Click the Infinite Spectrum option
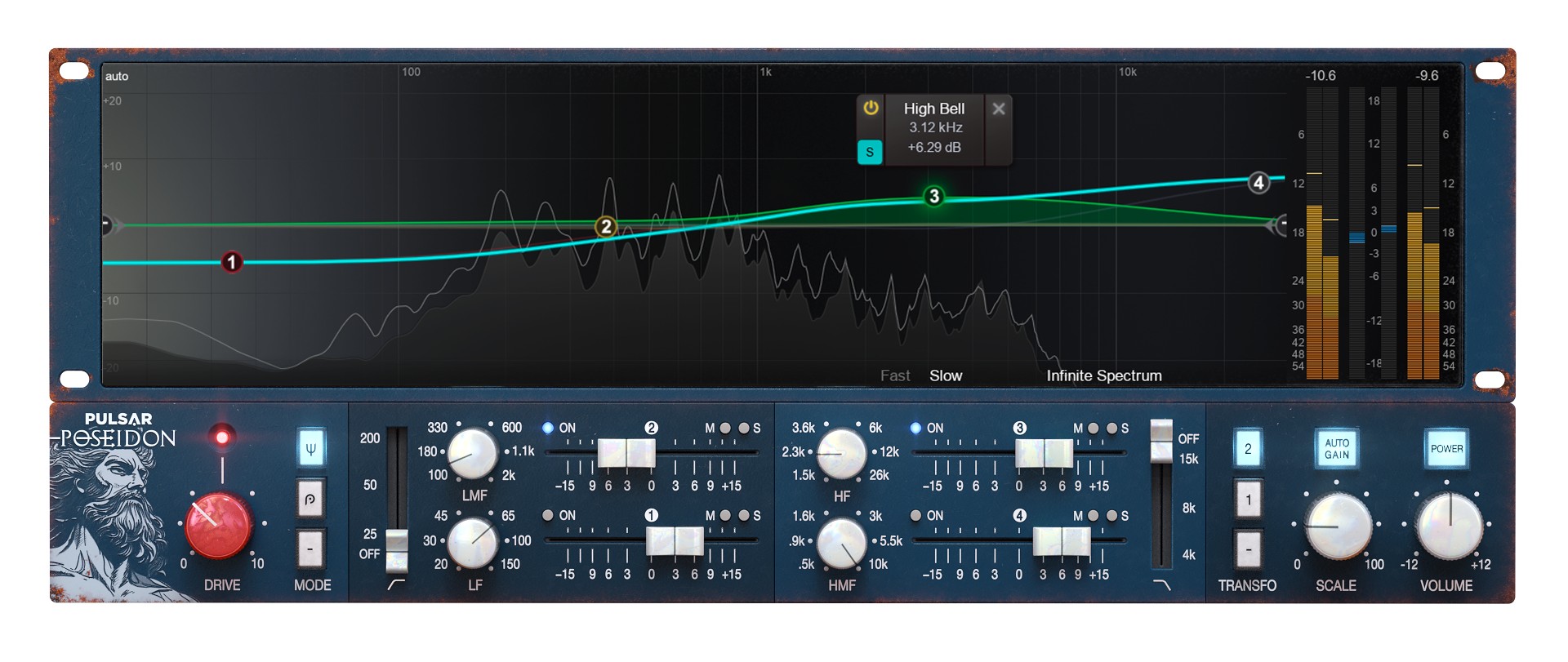Screen dimensions: 1568x662 [x=1104, y=375]
